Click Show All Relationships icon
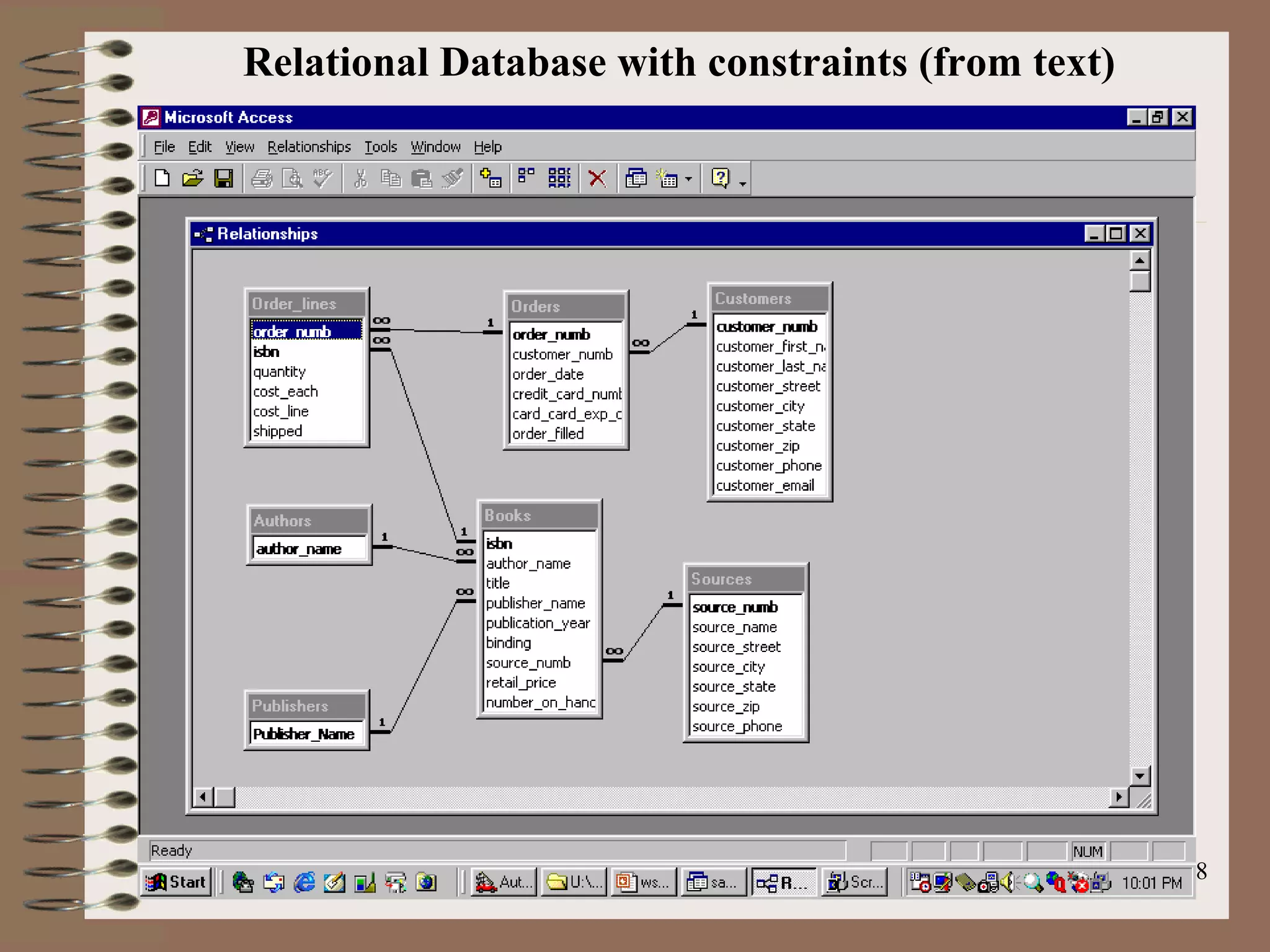 559,178
